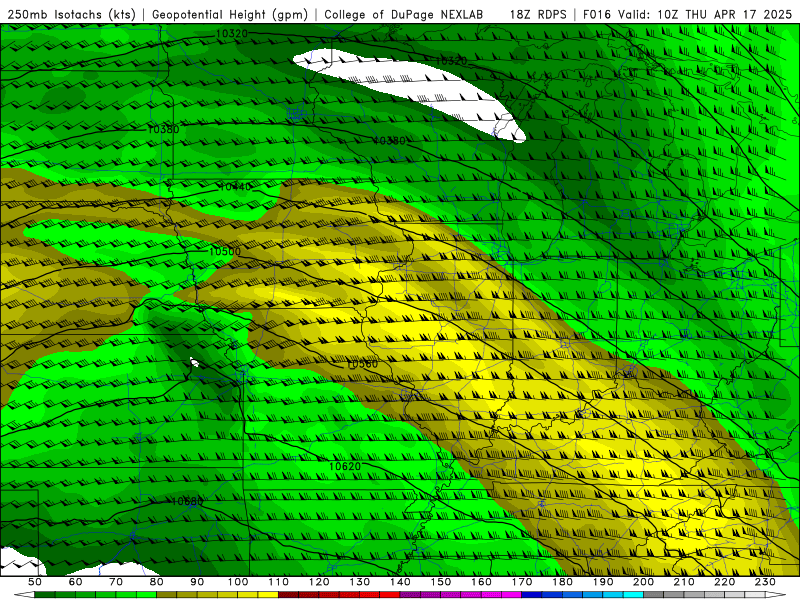The image size is (800, 600).
Task: Click the 10380 contour label near map center
Action: click(x=389, y=140)
